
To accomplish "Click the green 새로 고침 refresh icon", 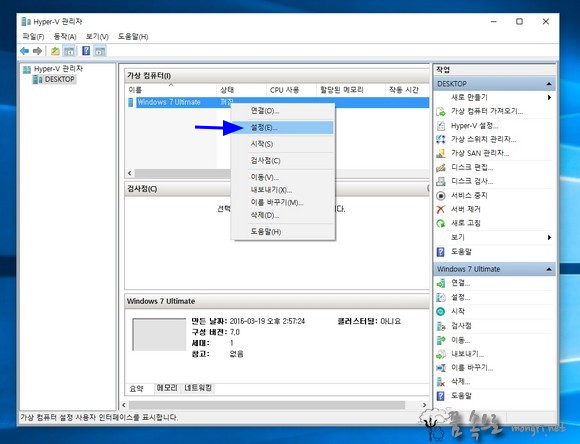I will (441, 223).
